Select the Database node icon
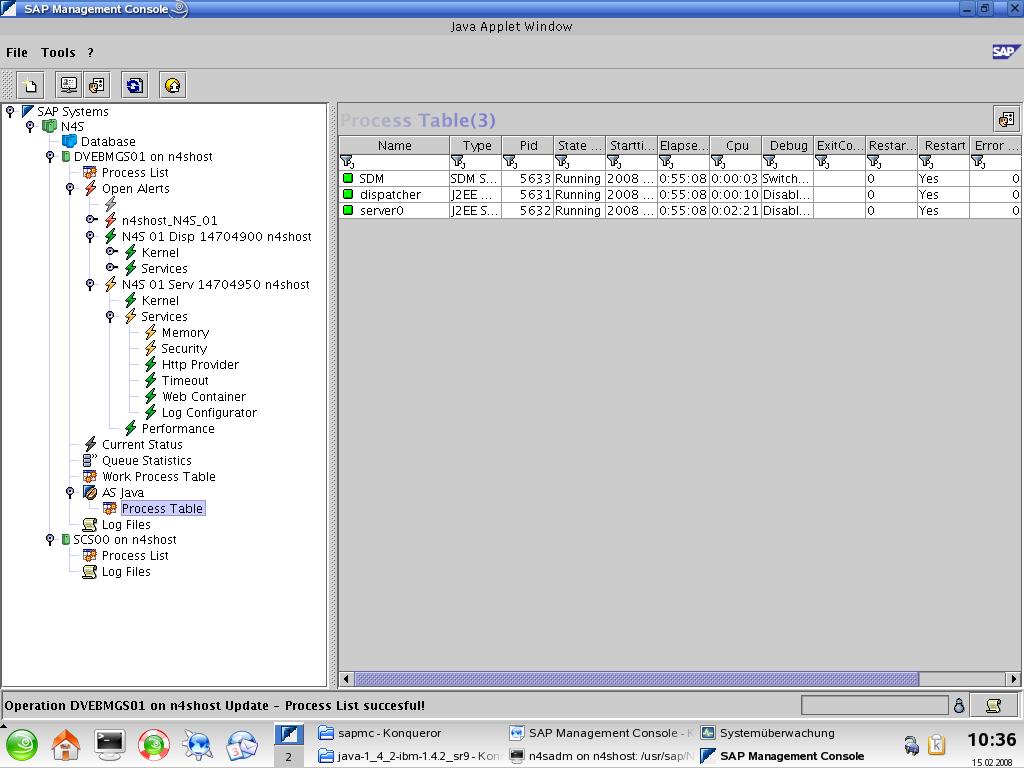This screenshot has width=1024, height=768. 69,141
